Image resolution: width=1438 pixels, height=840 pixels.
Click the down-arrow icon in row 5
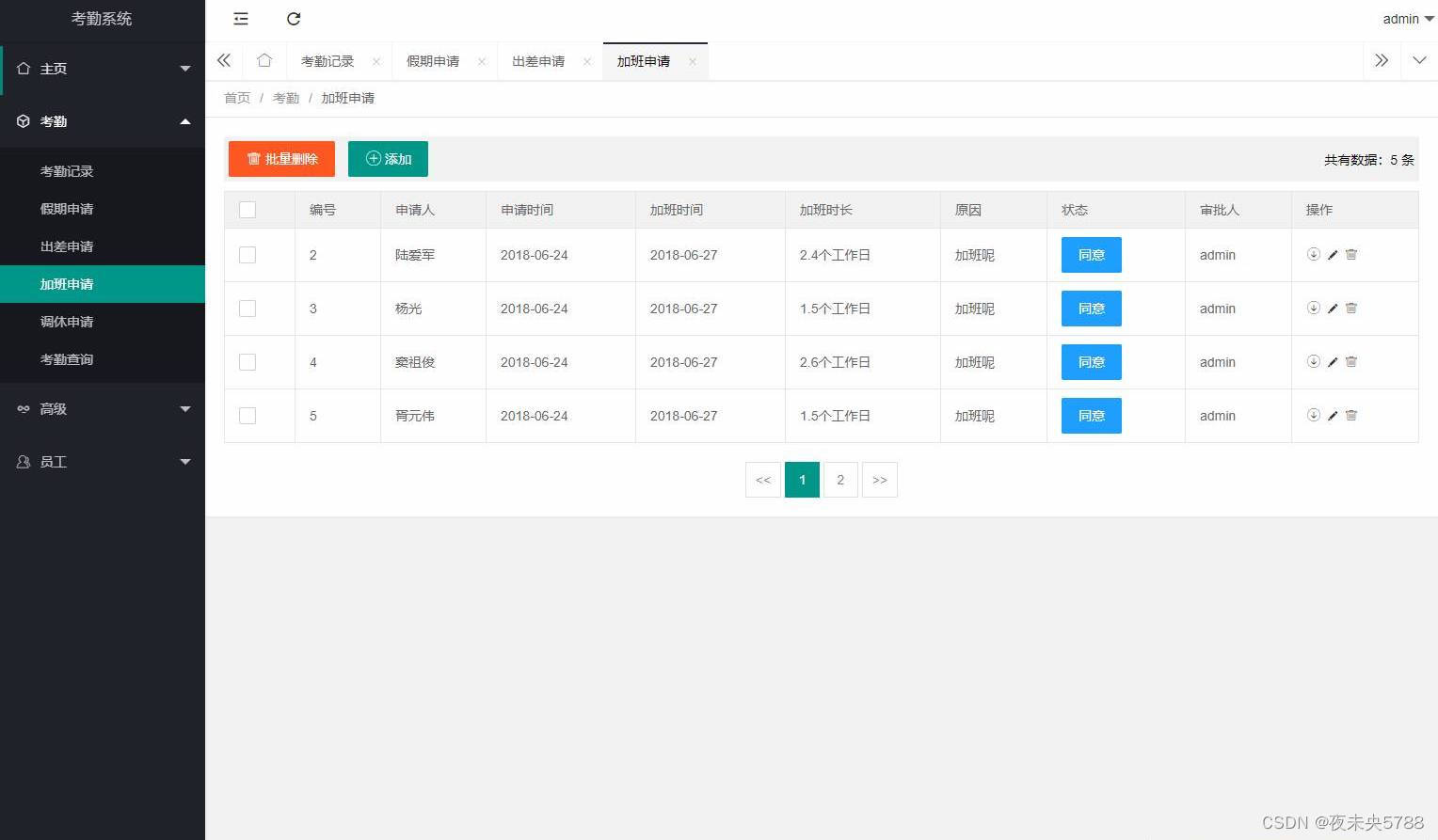click(x=1314, y=415)
